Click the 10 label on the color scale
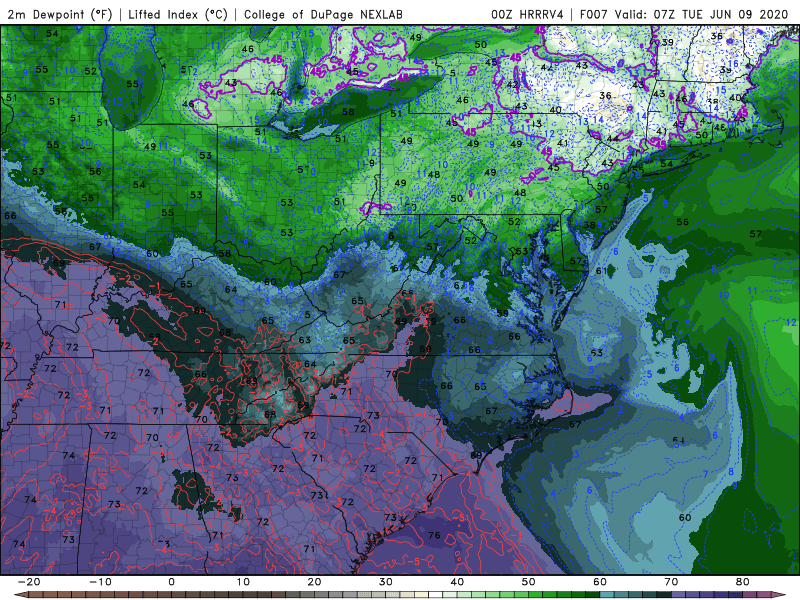This screenshot has width=800, height=600. (243, 582)
